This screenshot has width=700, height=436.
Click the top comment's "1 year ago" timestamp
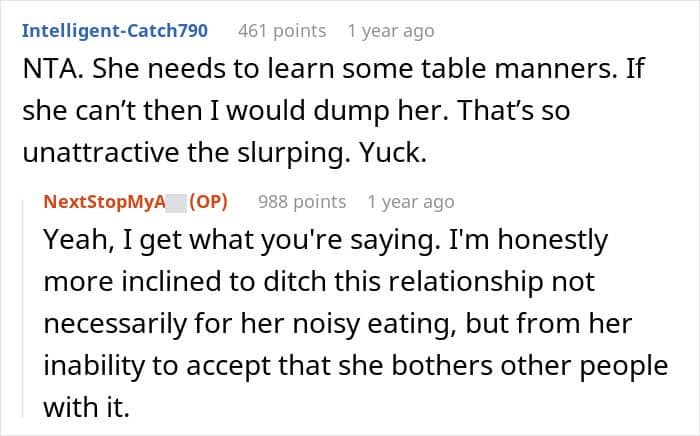tap(390, 31)
